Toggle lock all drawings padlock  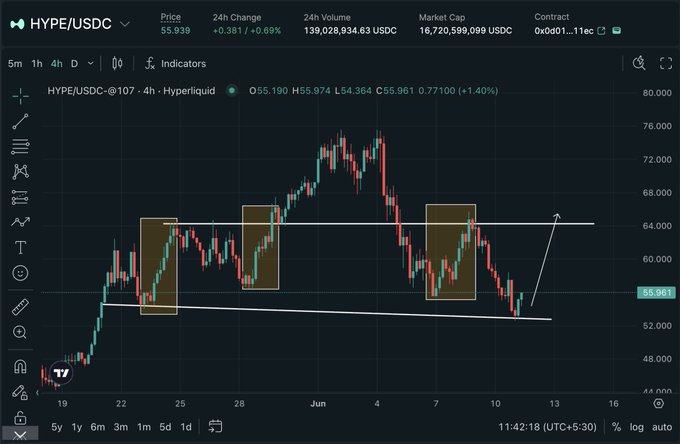click(20, 418)
